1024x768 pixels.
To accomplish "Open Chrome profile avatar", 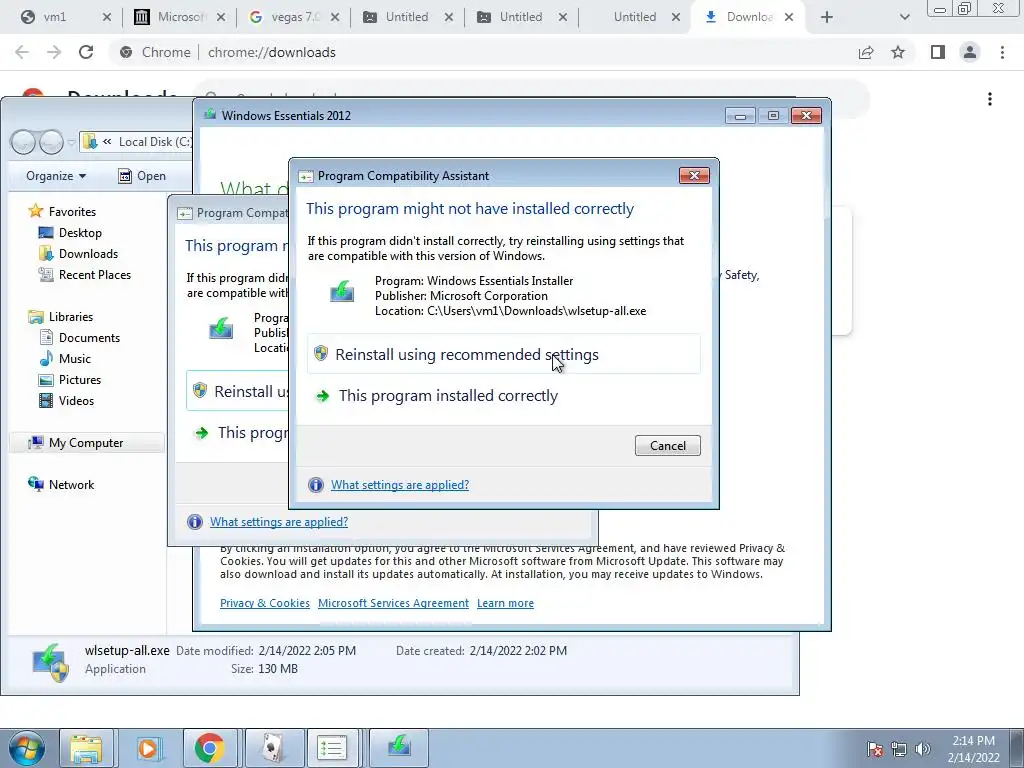I will [970, 52].
